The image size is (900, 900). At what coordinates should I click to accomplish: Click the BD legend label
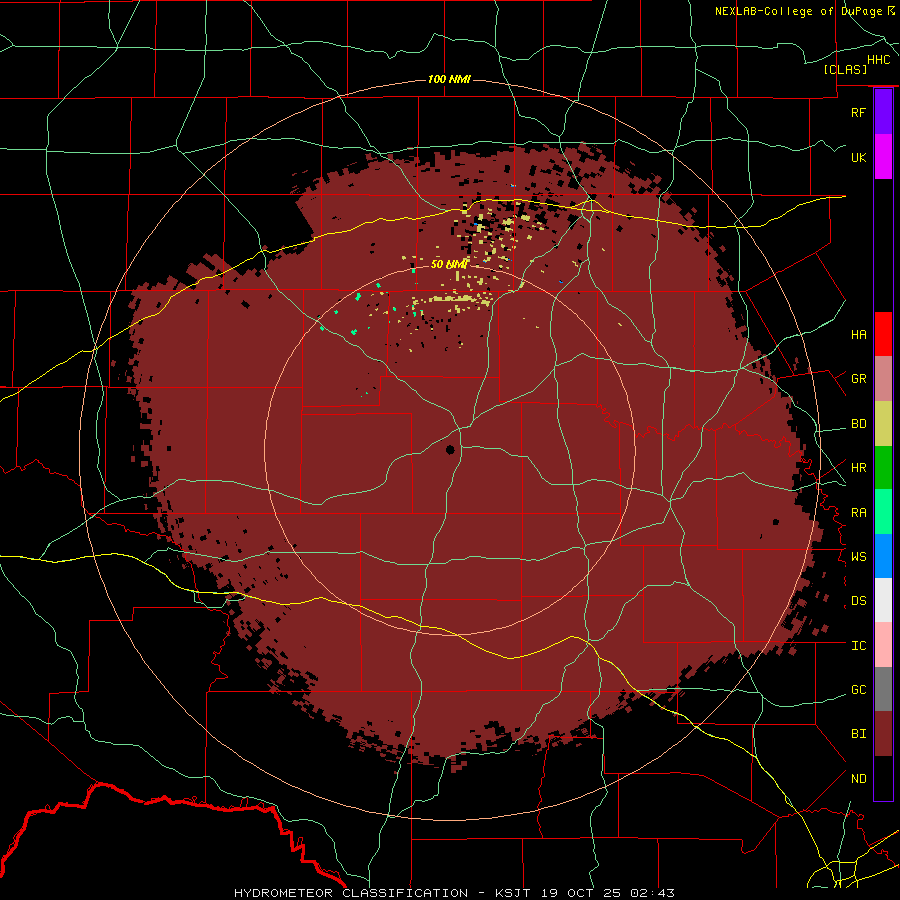(x=858, y=424)
